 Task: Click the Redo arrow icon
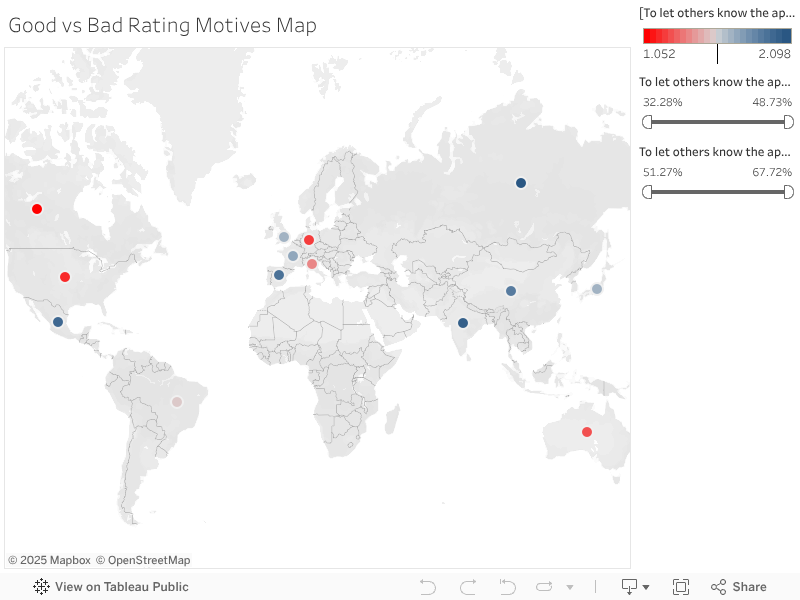[468, 587]
